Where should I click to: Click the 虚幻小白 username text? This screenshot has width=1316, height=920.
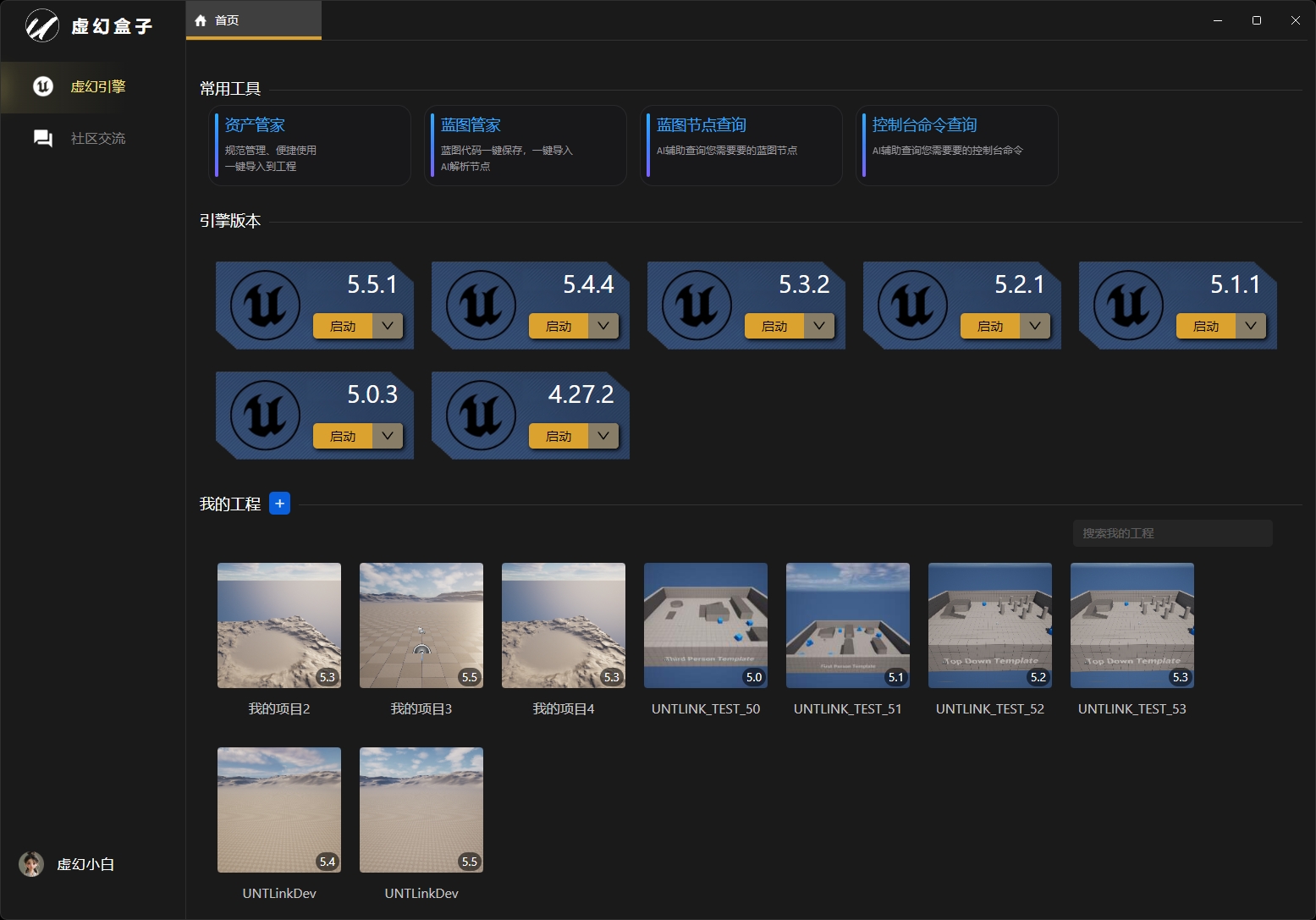point(85,864)
